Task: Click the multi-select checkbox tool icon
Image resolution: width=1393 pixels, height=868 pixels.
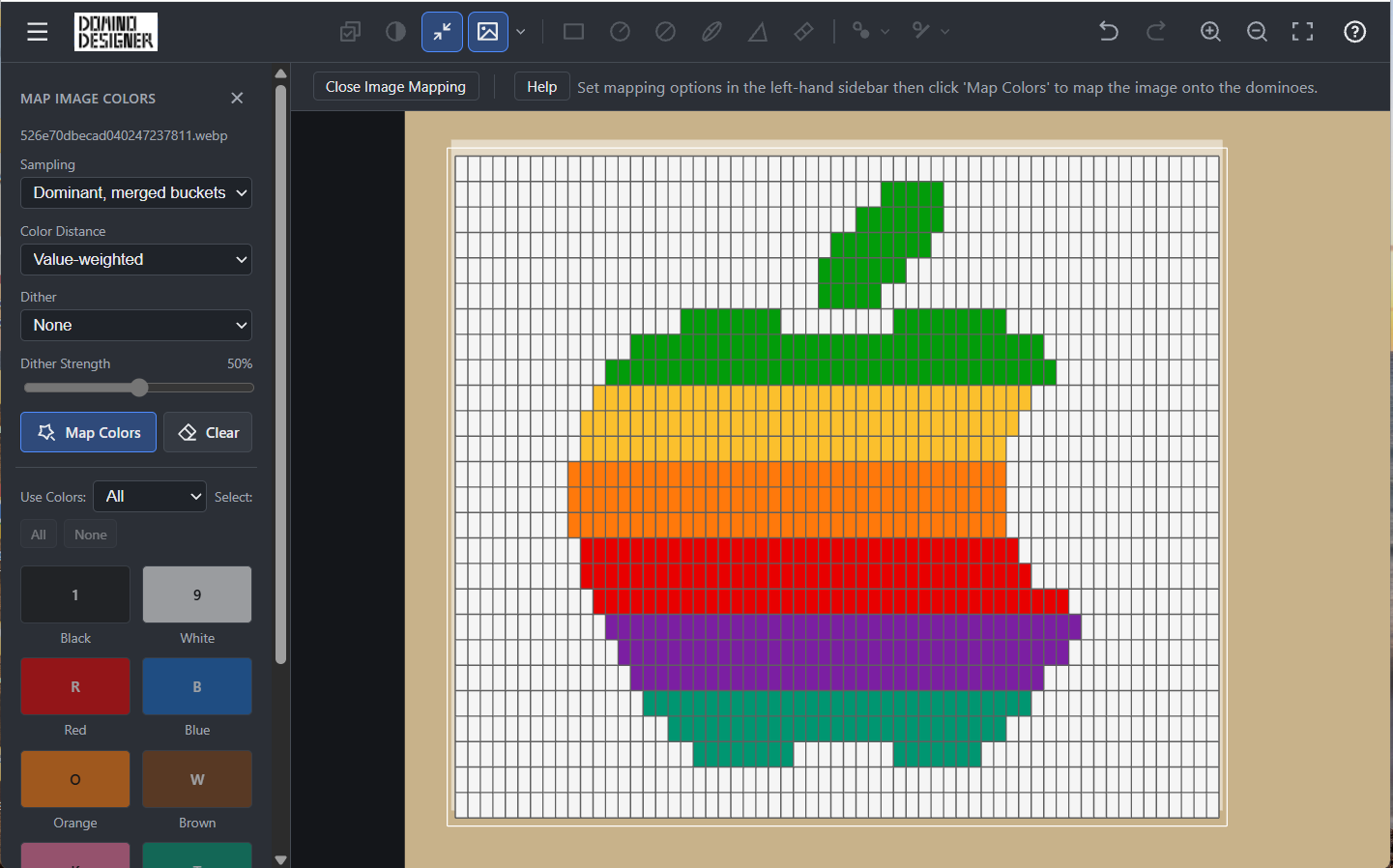Action: [x=350, y=32]
